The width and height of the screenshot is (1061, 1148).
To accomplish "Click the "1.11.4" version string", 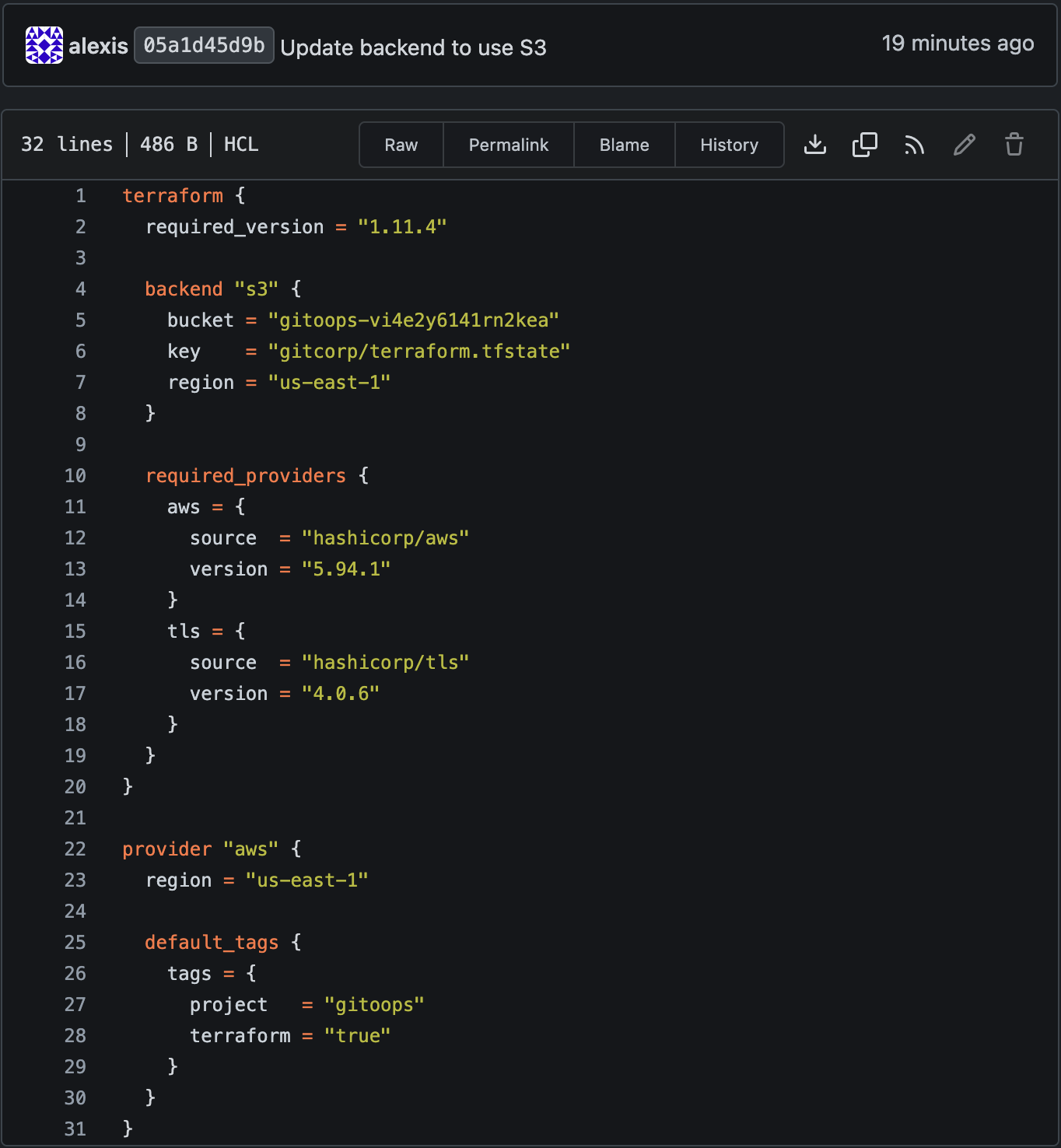I will click(x=402, y=227).
